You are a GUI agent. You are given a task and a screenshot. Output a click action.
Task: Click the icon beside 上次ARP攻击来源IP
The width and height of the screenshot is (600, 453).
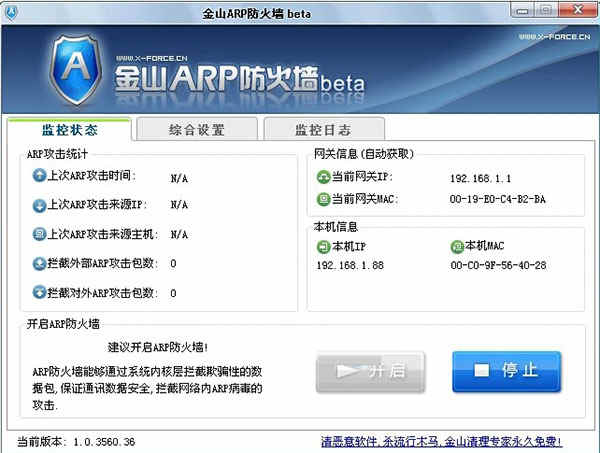coord(39,205)
